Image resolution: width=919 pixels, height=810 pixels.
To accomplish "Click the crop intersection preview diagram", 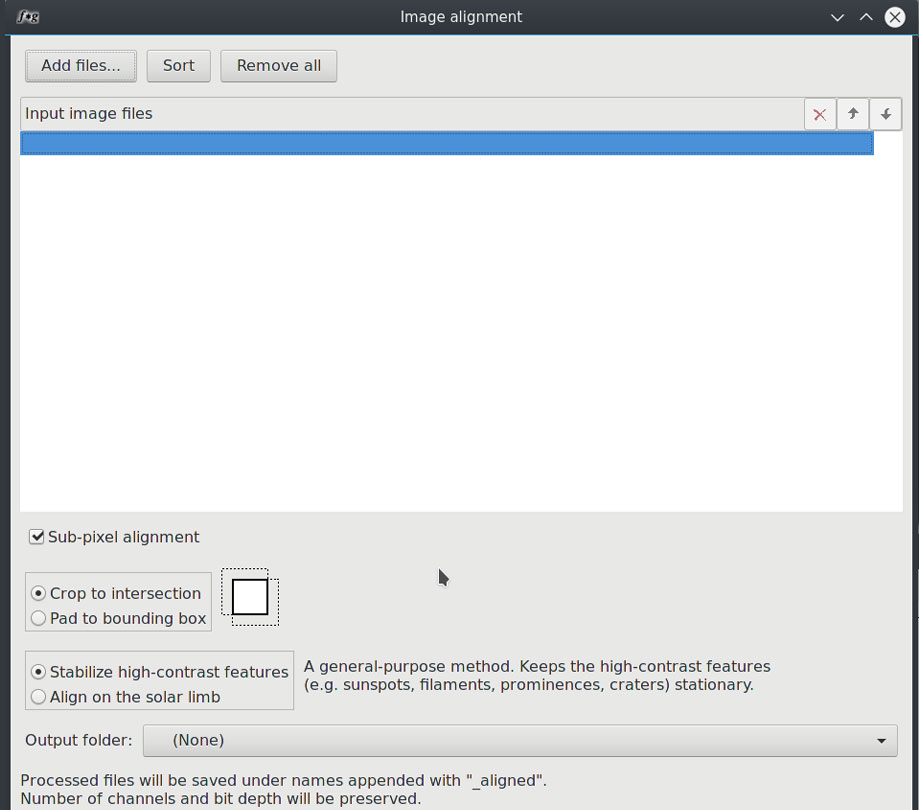I will point(250,597).
